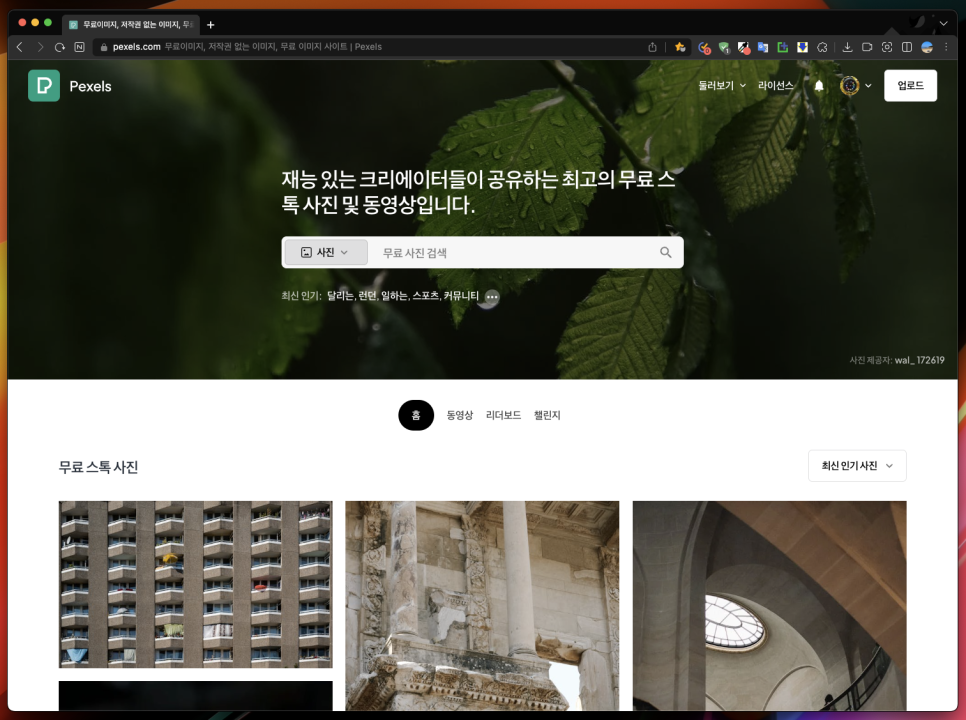The width and height of the screenshot is (966, 720).
Task: Open the 라이선스 link
Action: click(x=776, y=86)
